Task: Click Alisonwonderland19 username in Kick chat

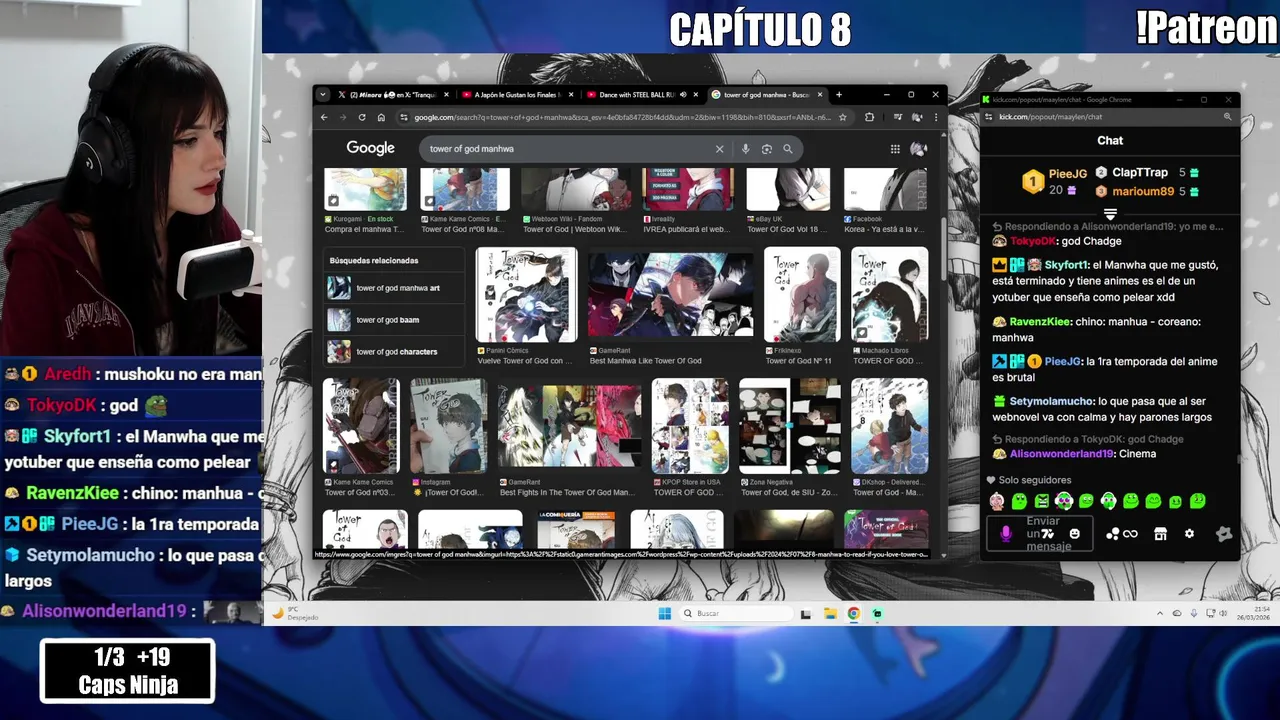Action: pyautogui.click(x=1061, y=454)
